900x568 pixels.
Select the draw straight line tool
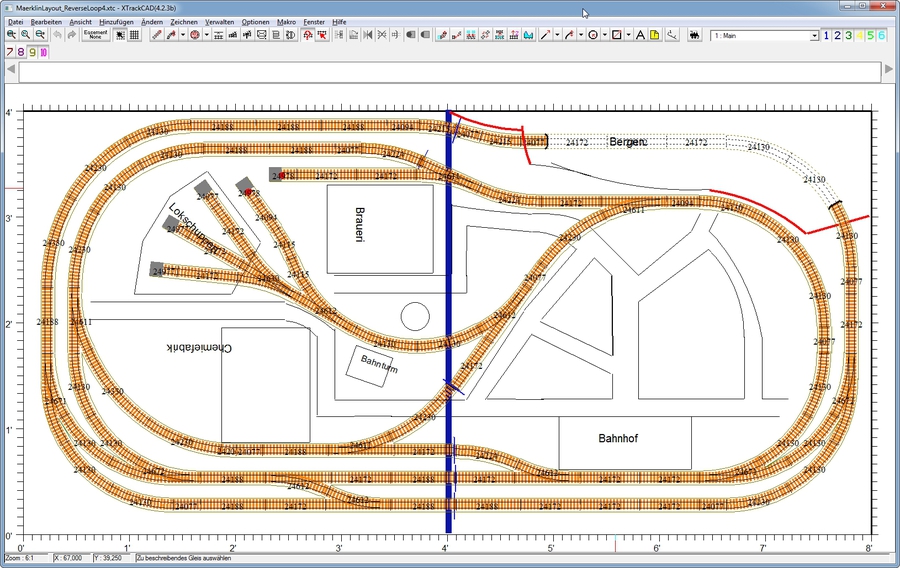[x=545, y=35]
